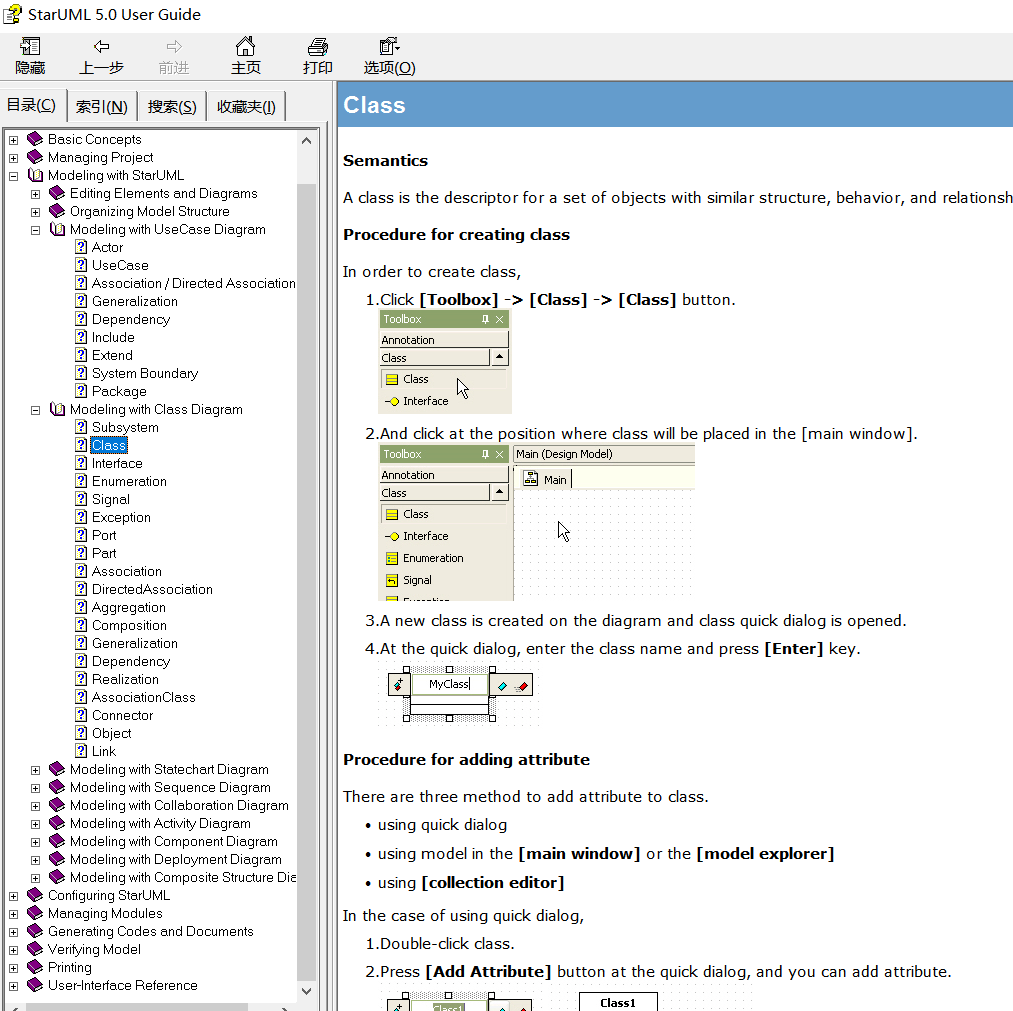Viewport: 1013px width, 1011px height.
Task: Select the Part topic
Action: coord(104,554)
